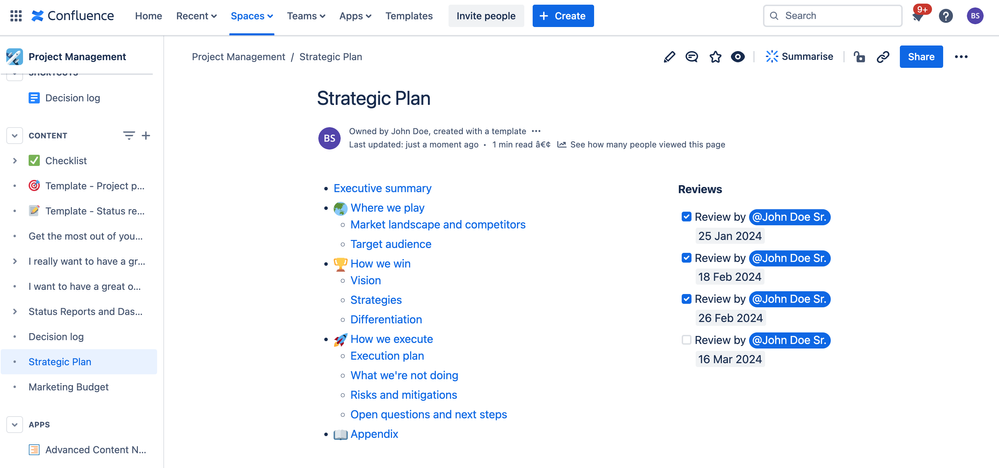Screen dimensions: 999x468
Task: Open the comment speech bubble icon
Action: (x=691, y=57)
